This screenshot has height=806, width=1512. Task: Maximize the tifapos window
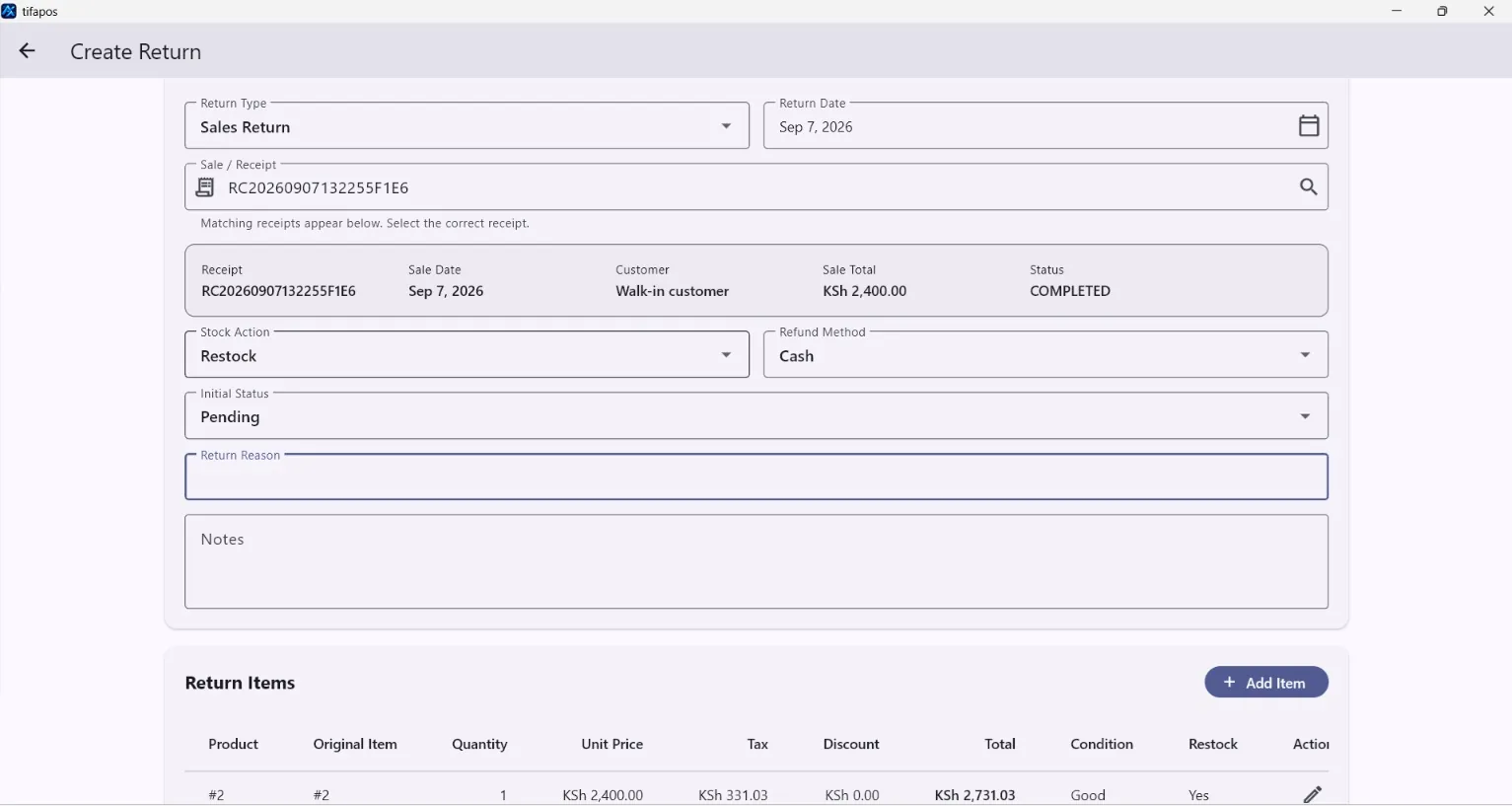tap(1442, 11)
